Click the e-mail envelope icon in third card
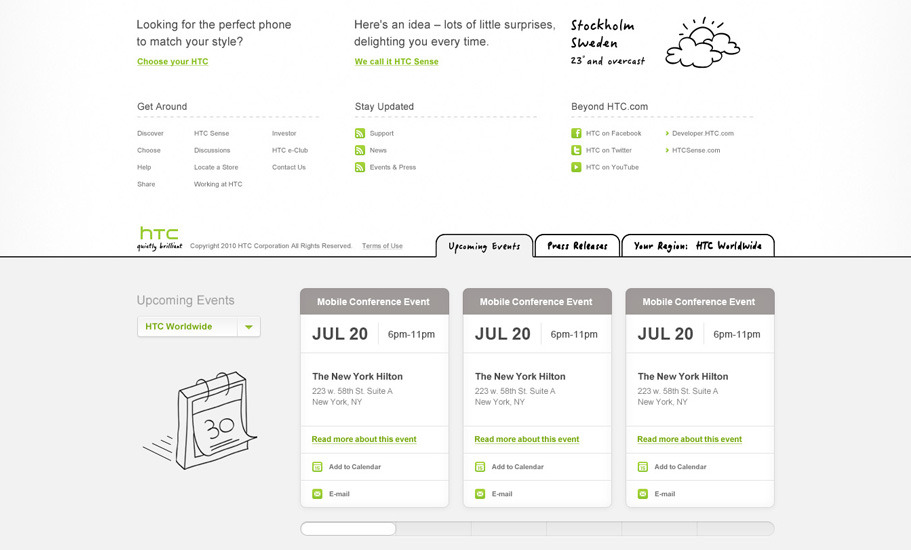 pos(643,494)
